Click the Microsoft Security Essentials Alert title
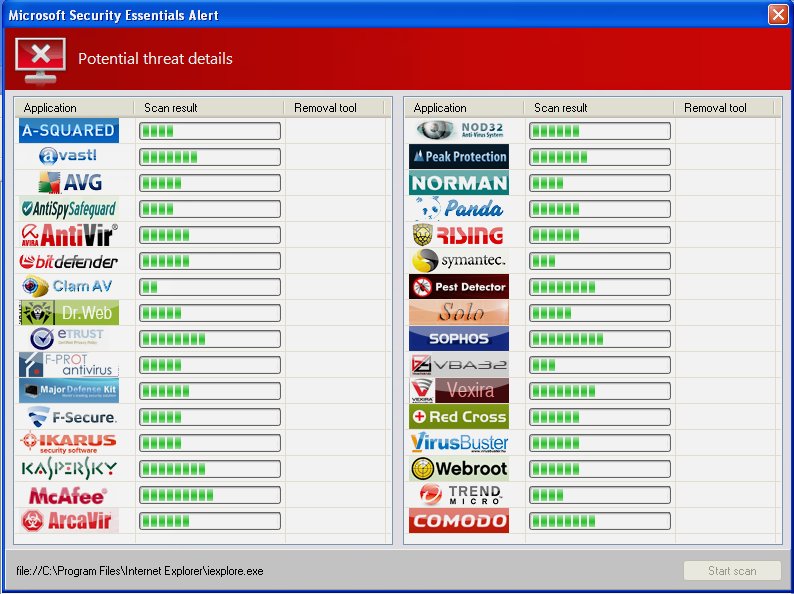This screenshot has width=794, height=594. [x=113, y=15]
